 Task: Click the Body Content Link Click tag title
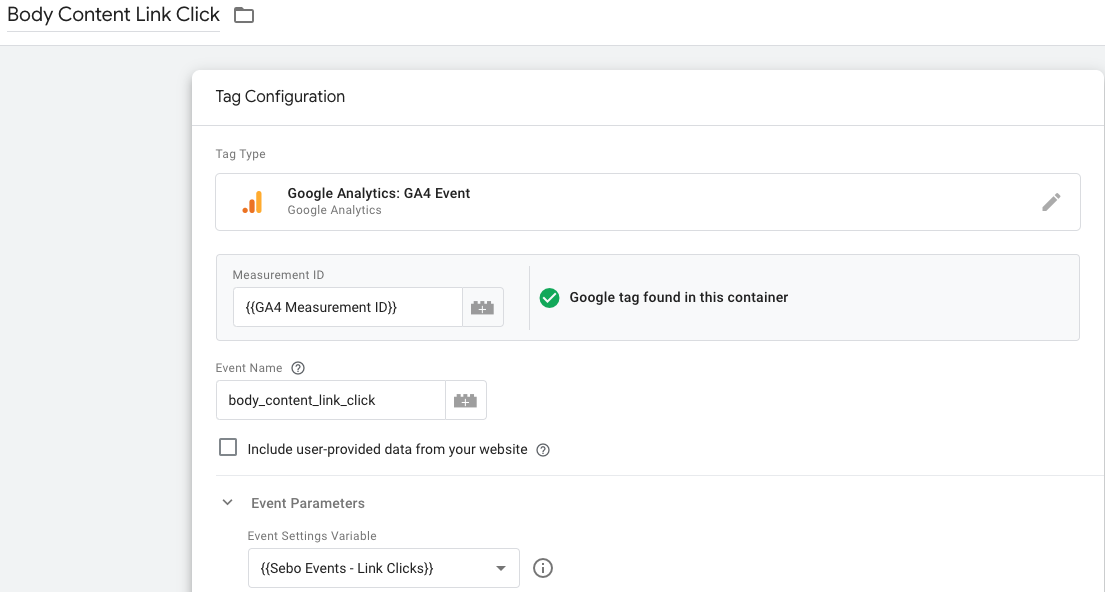(x=113, y=15)
